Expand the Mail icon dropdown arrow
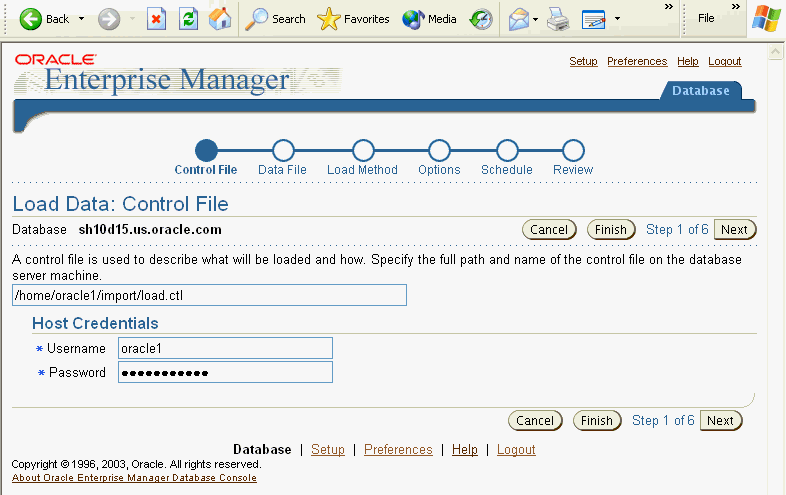Viewport: 786px width, 495px height. click(536, 19)
